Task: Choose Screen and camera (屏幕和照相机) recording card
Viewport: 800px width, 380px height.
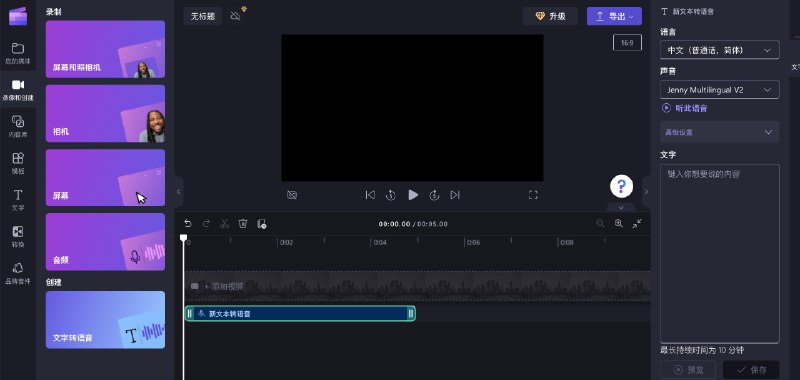Action: (105, 49)
